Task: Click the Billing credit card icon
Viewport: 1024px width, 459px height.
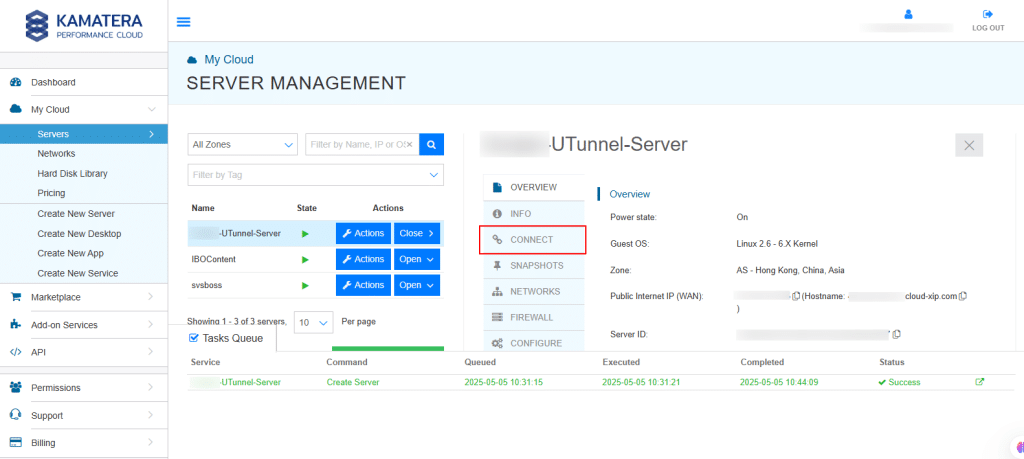Action: coord(16,443)
